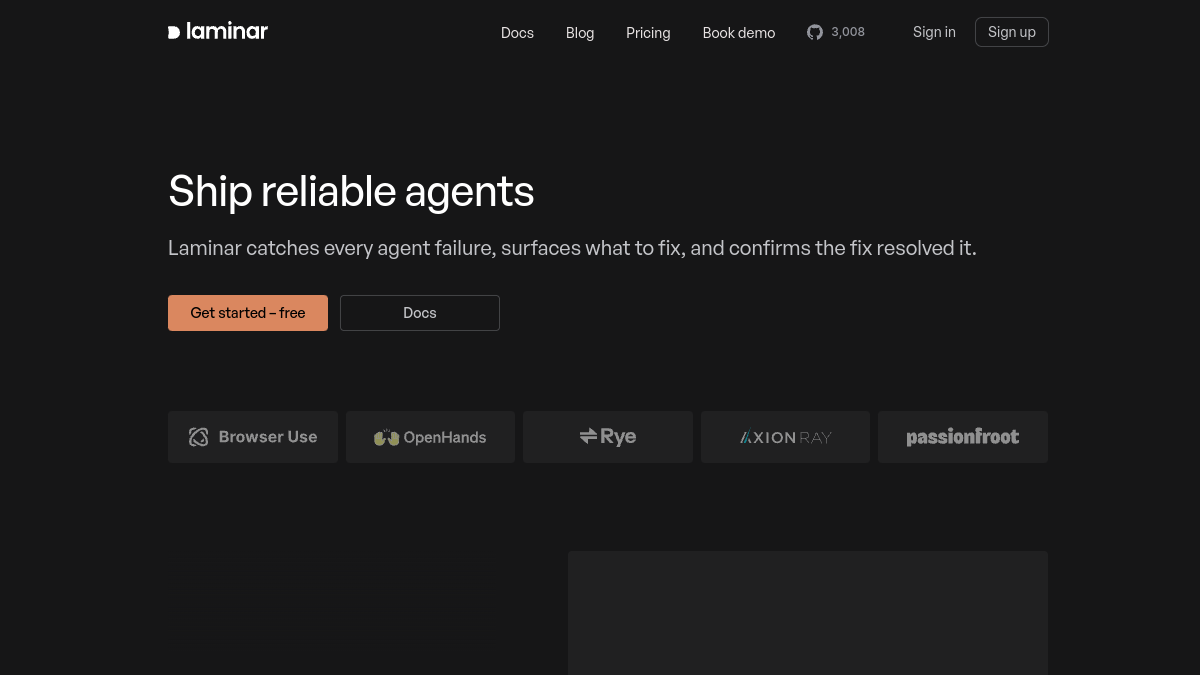Open the GitHub repository star icon
1200x675 pixels.
[x=815, y=32]
